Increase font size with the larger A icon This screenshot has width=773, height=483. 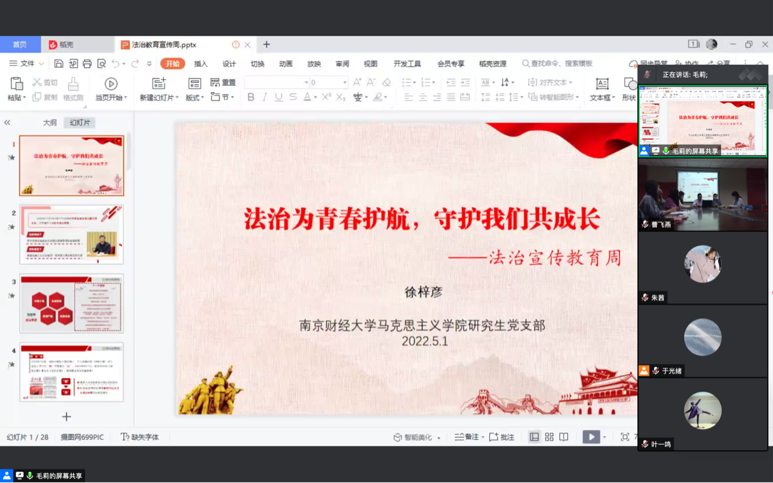coord(357,82)
